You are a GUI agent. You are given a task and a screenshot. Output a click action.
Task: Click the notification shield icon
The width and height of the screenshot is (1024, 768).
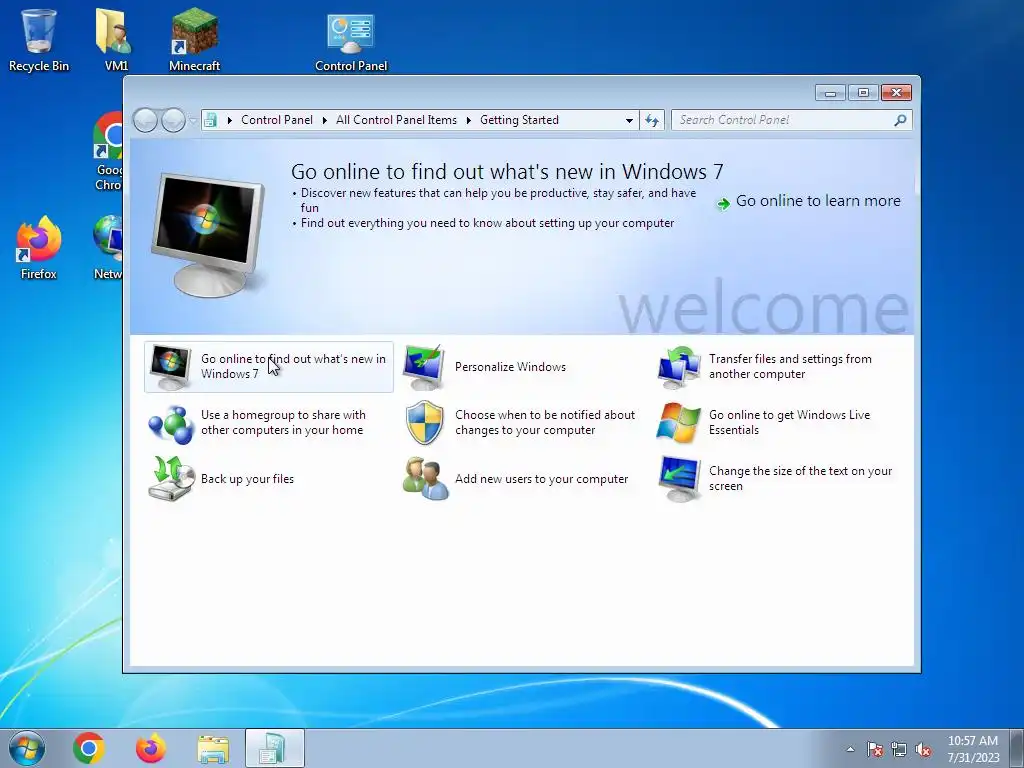tap(424, 423)
